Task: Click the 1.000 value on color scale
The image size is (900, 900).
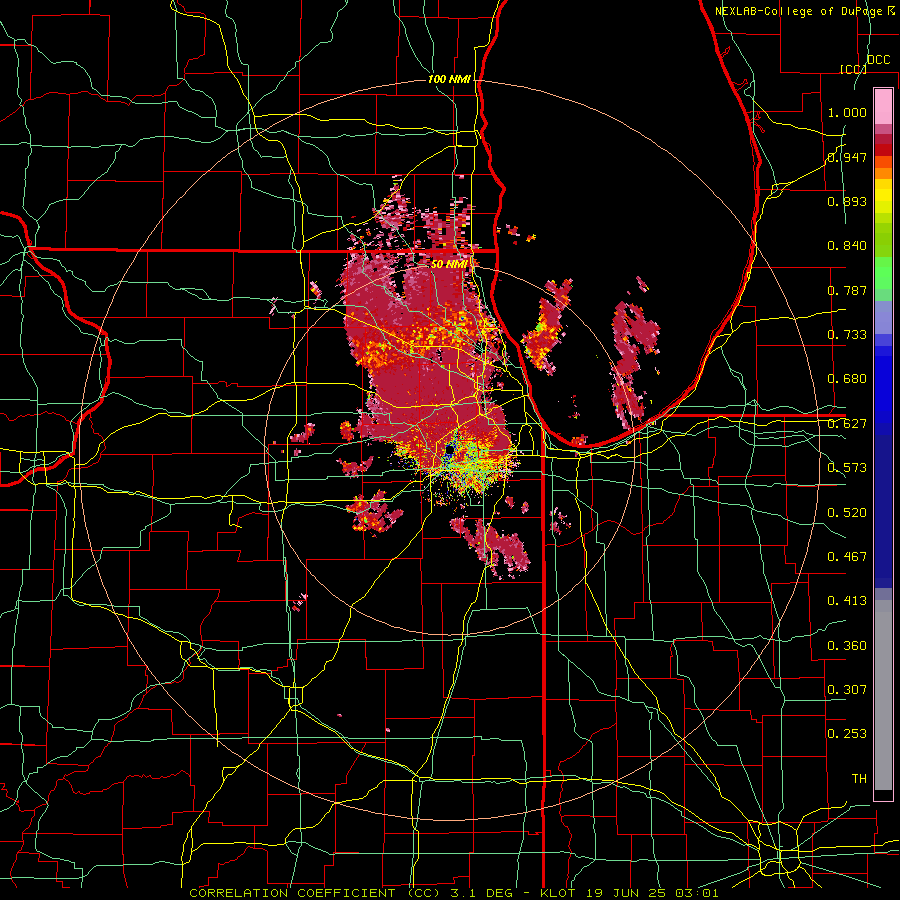Action: click(847, 112)
